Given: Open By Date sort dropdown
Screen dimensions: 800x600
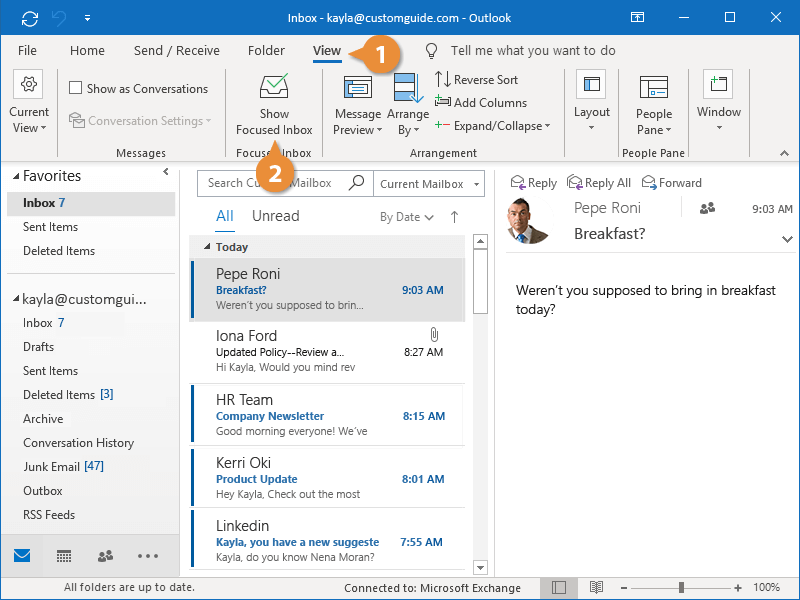Looking at the screenshot, I should pos(407,217).
